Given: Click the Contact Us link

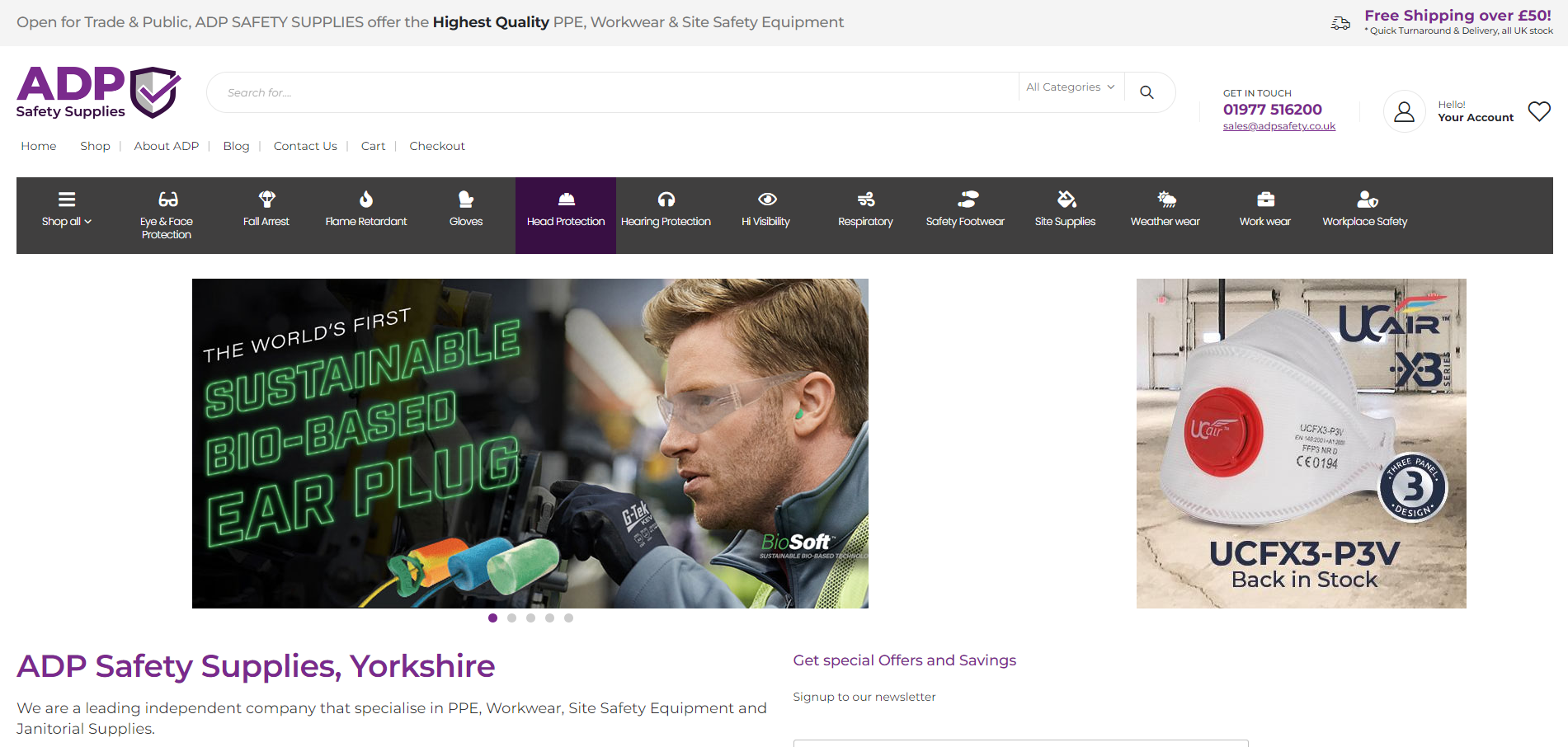Looking at the screenshot, I should coord(304,146).
